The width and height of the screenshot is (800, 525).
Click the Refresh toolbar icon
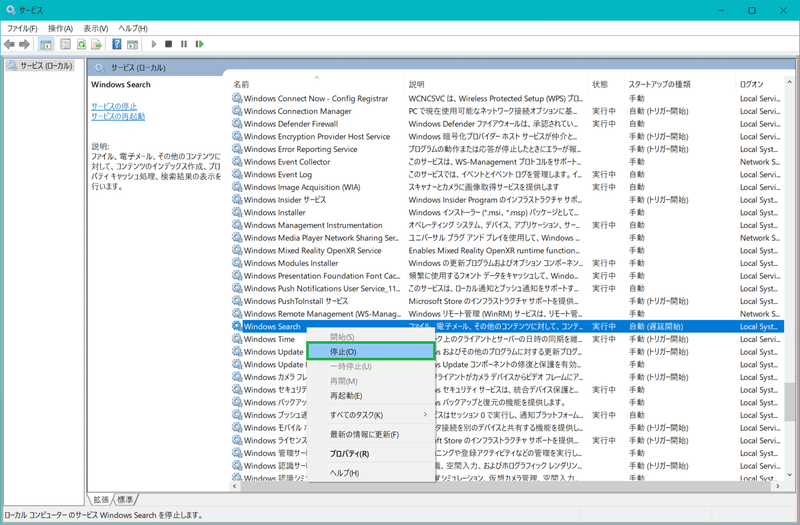pos(81,44)
